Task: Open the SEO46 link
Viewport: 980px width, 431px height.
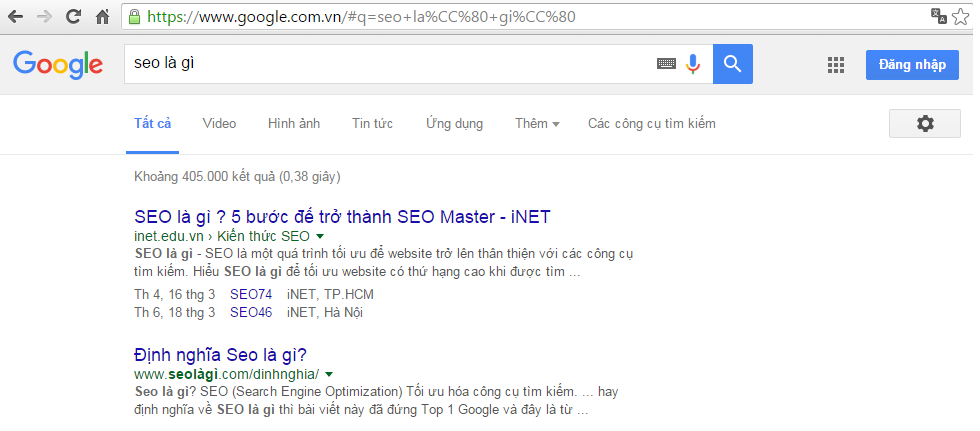Action: tap(251, 312)
